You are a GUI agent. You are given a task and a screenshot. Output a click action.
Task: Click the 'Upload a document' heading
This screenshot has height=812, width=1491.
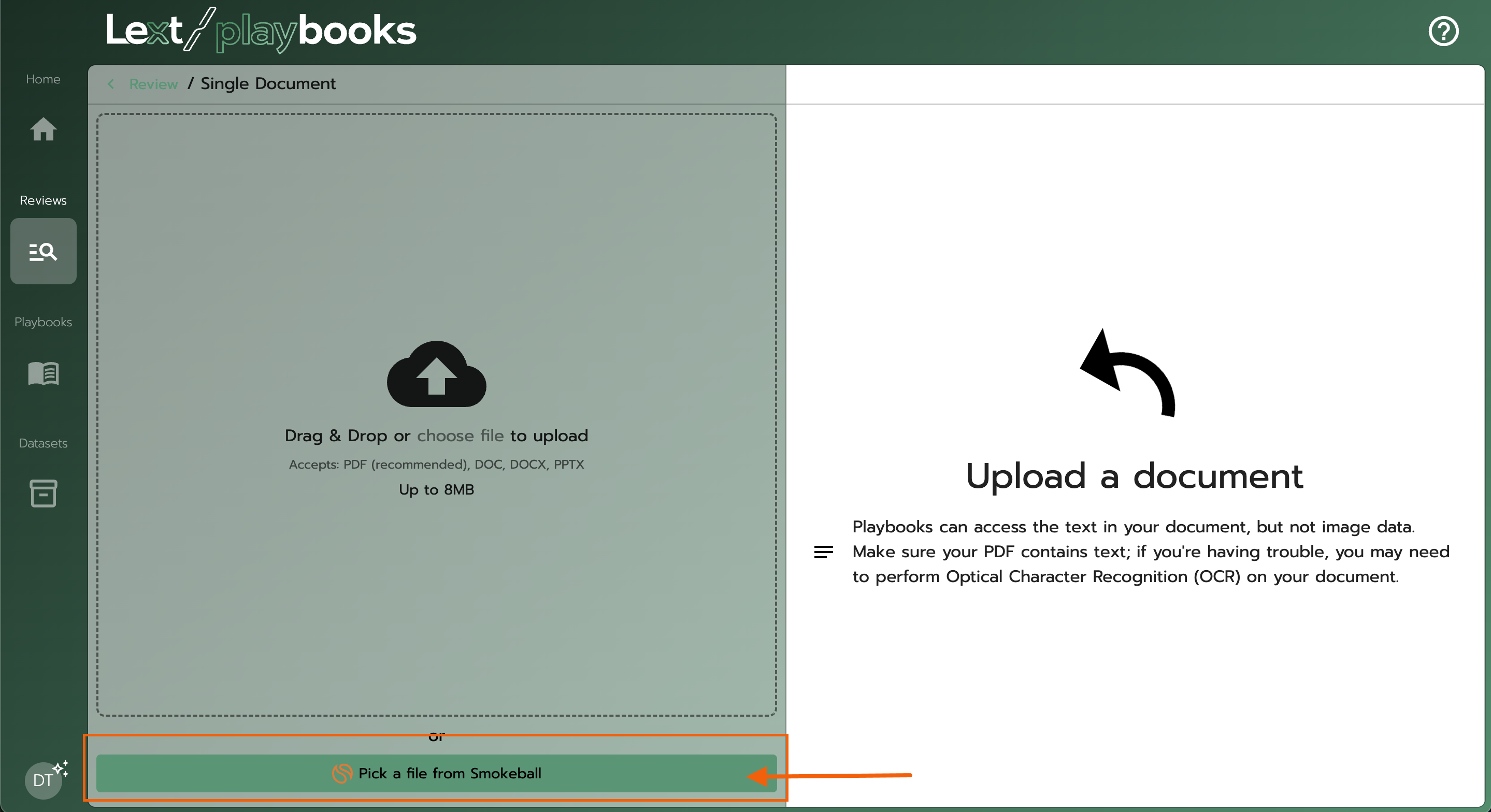pos(1135,476)
